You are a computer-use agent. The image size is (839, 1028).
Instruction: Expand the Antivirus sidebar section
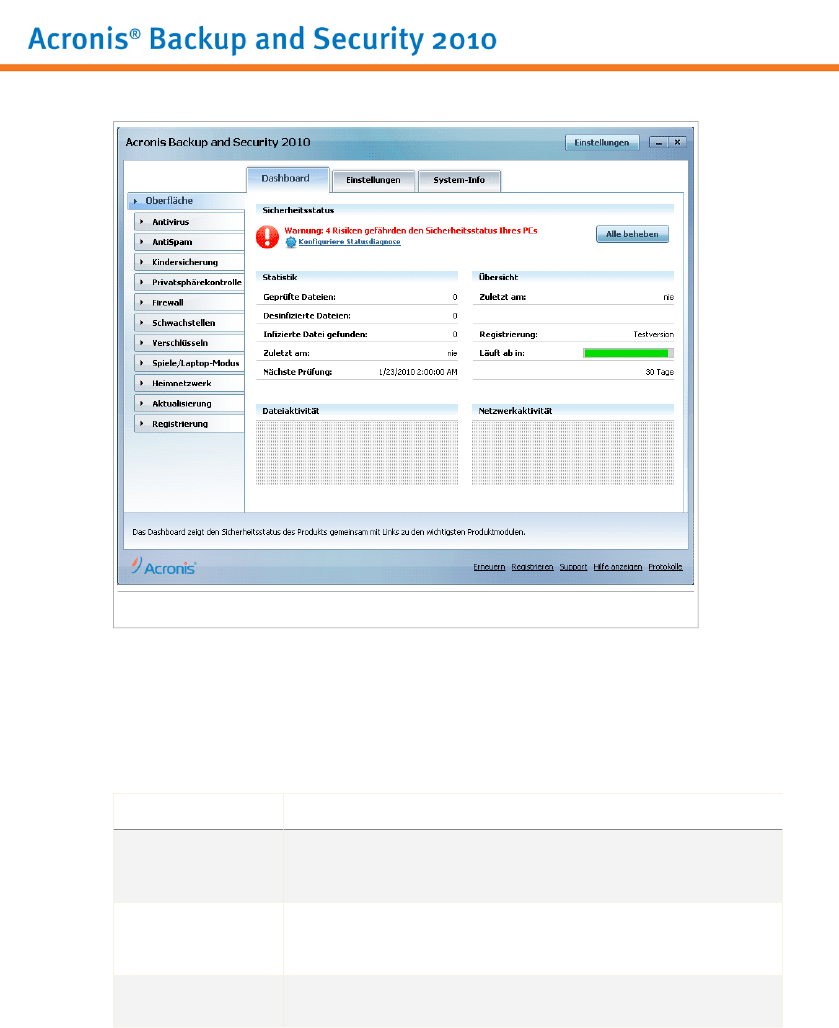coord(189,222)
